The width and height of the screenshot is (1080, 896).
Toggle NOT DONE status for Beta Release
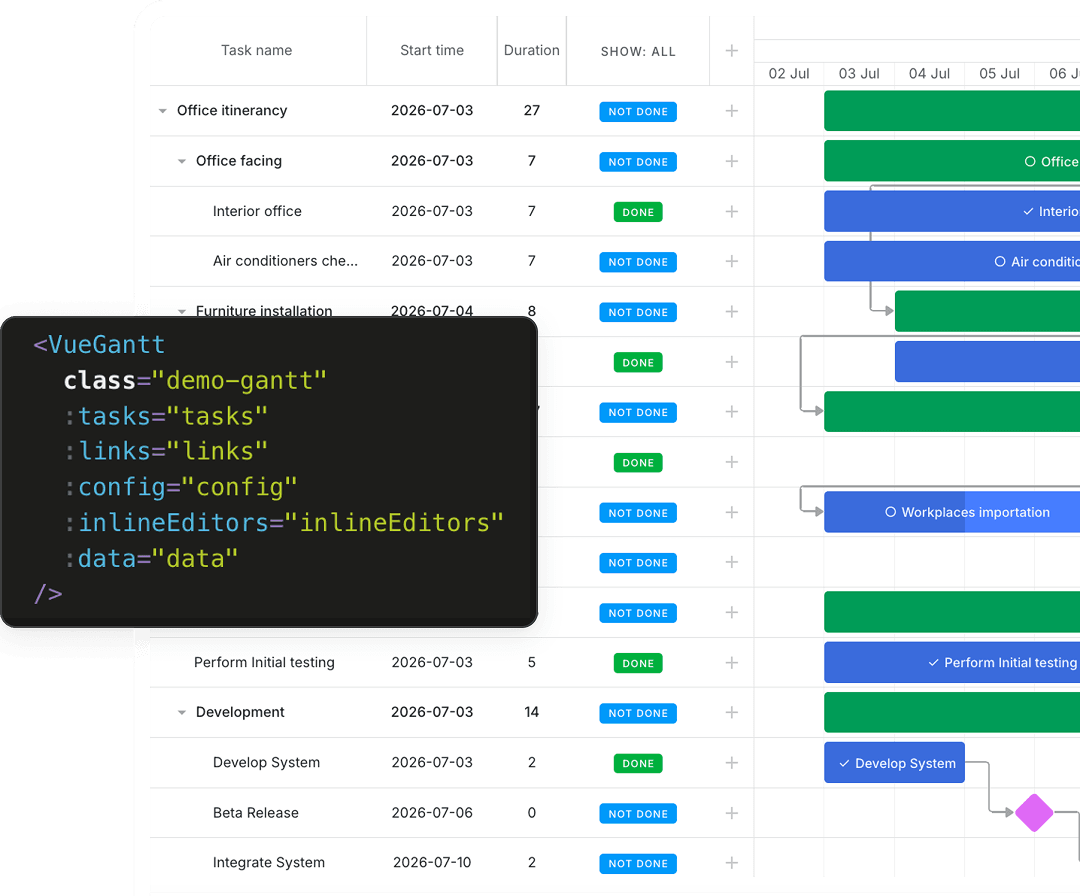638,813
